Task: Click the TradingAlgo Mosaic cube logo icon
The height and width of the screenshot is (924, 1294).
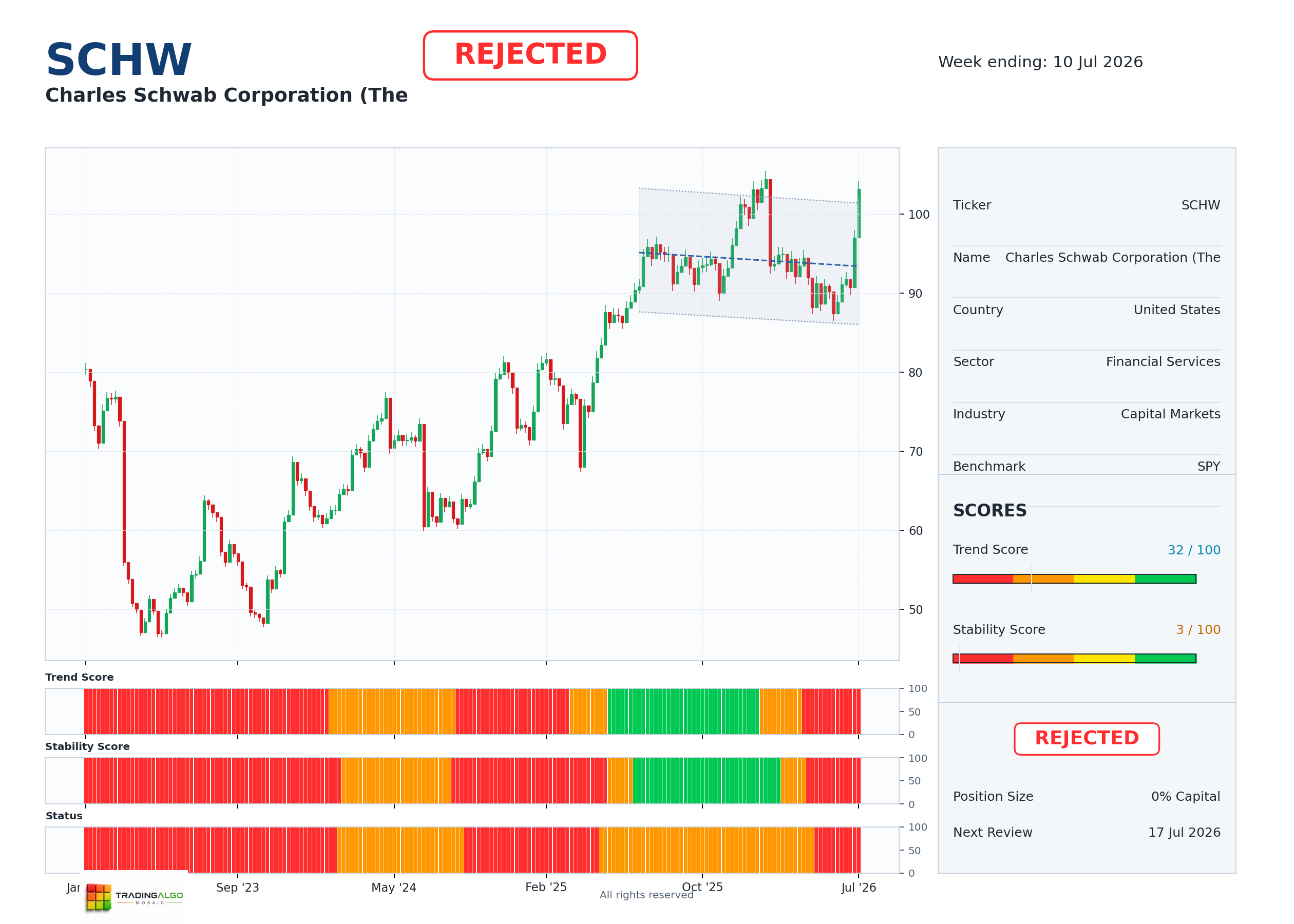Action: pos(99,897)
